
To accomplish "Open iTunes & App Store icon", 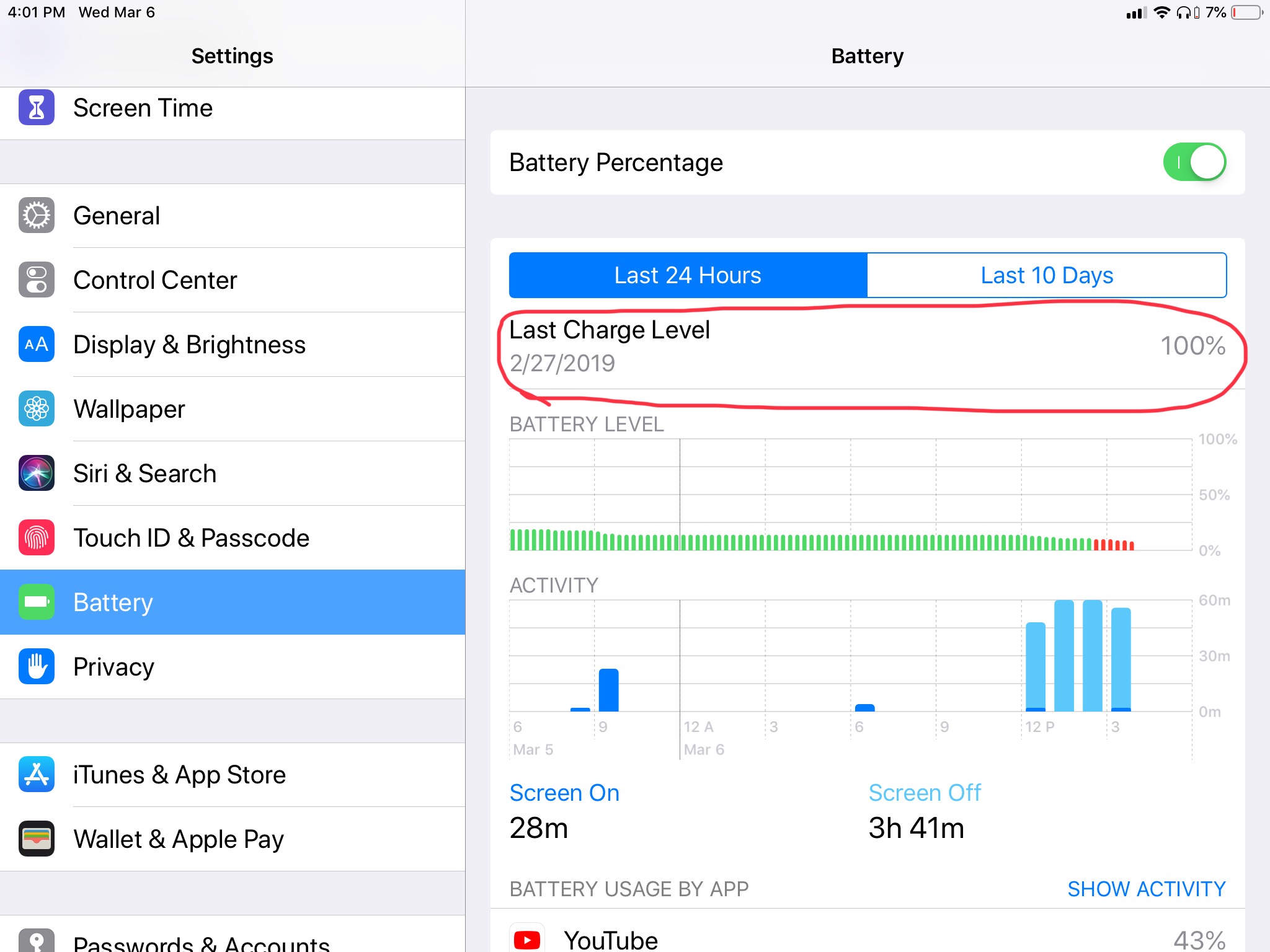I will [x=37, y=775].
